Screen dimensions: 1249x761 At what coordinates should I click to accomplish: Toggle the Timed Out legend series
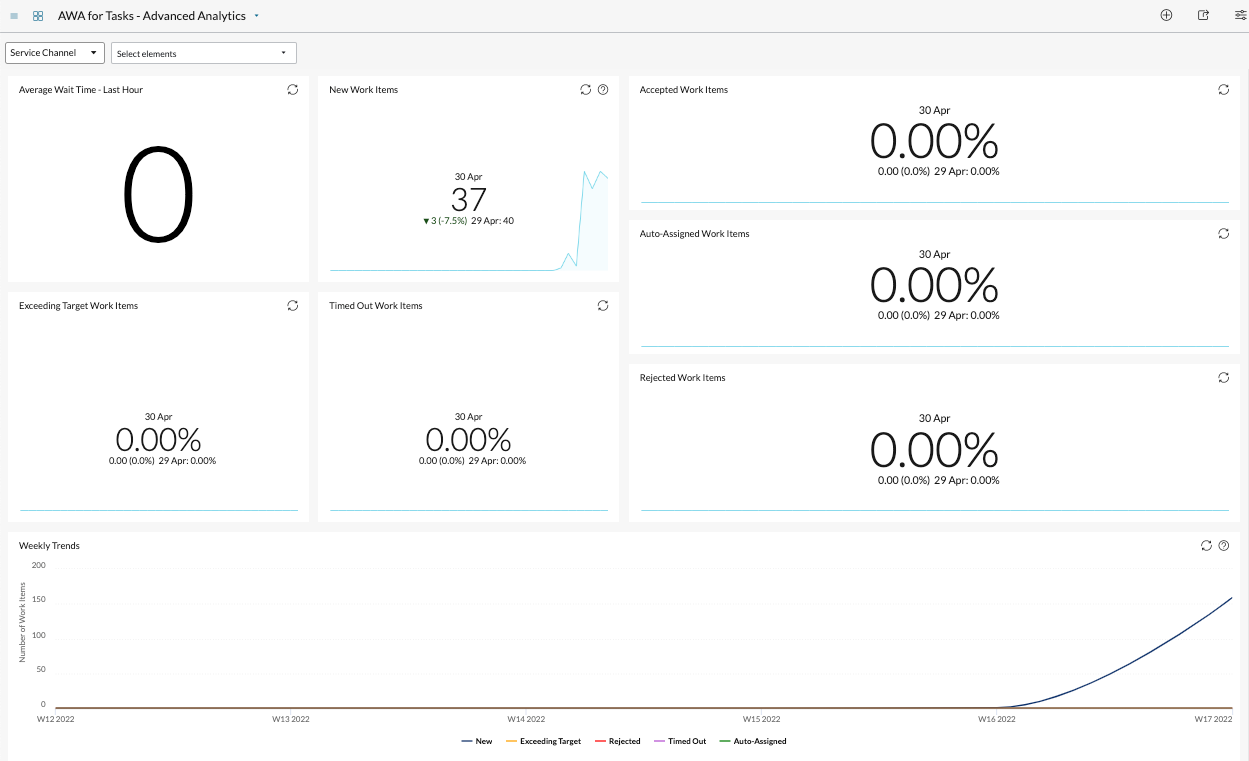pos(680,741)
